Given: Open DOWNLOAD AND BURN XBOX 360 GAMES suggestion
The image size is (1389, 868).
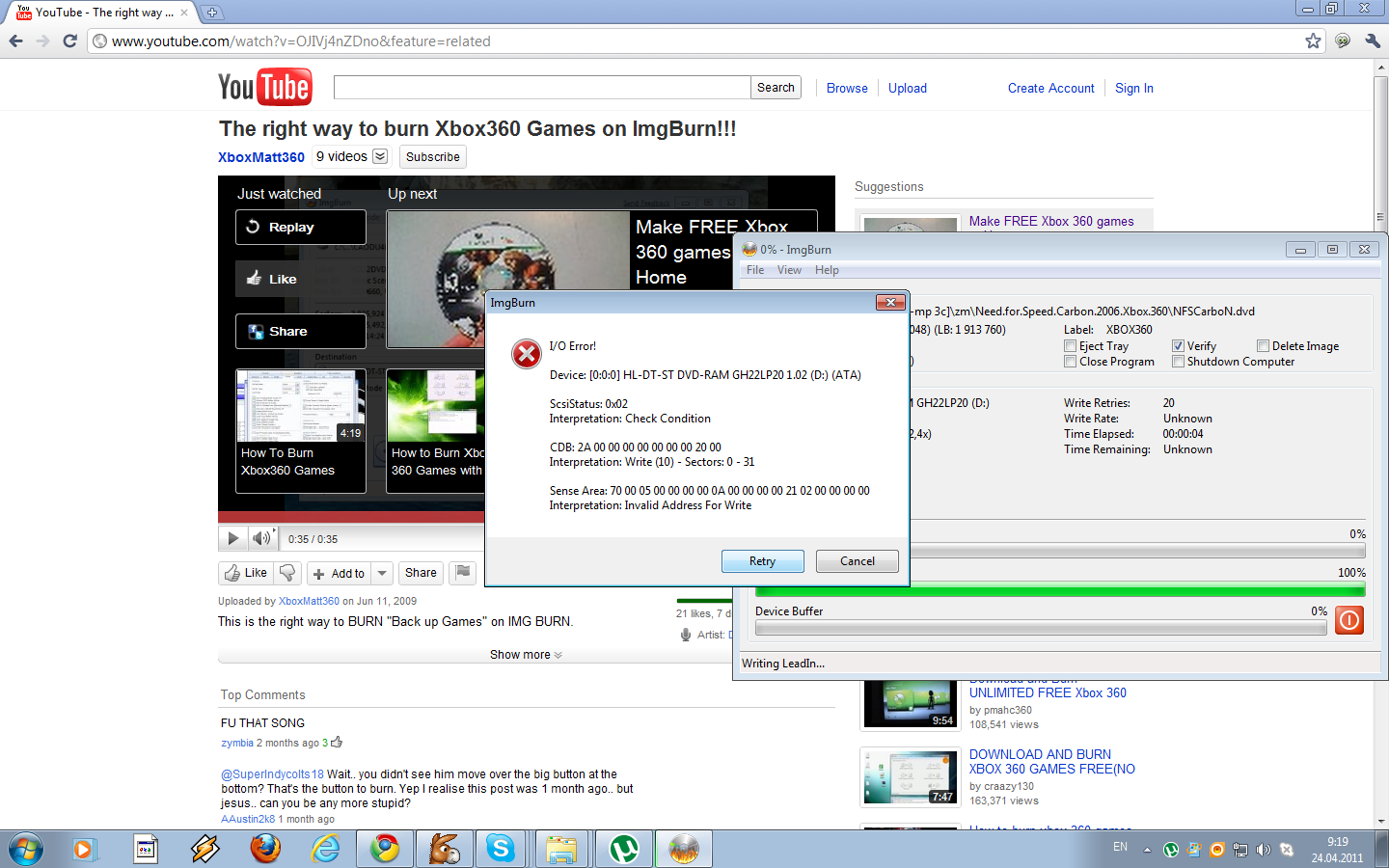Looking at the screenshot, I should (1052, 762).
